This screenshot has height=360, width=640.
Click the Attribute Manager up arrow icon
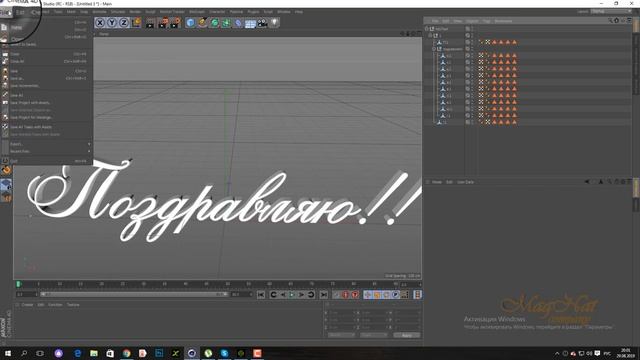601,182
